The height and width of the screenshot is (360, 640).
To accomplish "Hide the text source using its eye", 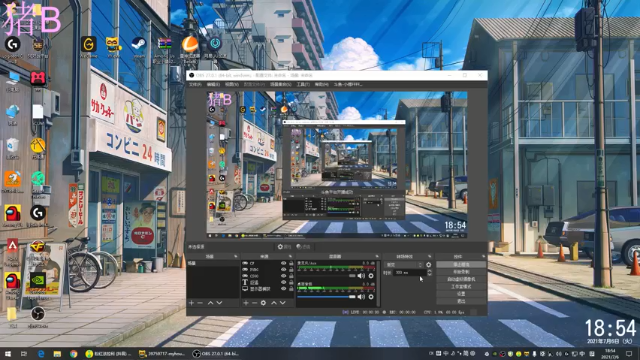I will (283, 282).
